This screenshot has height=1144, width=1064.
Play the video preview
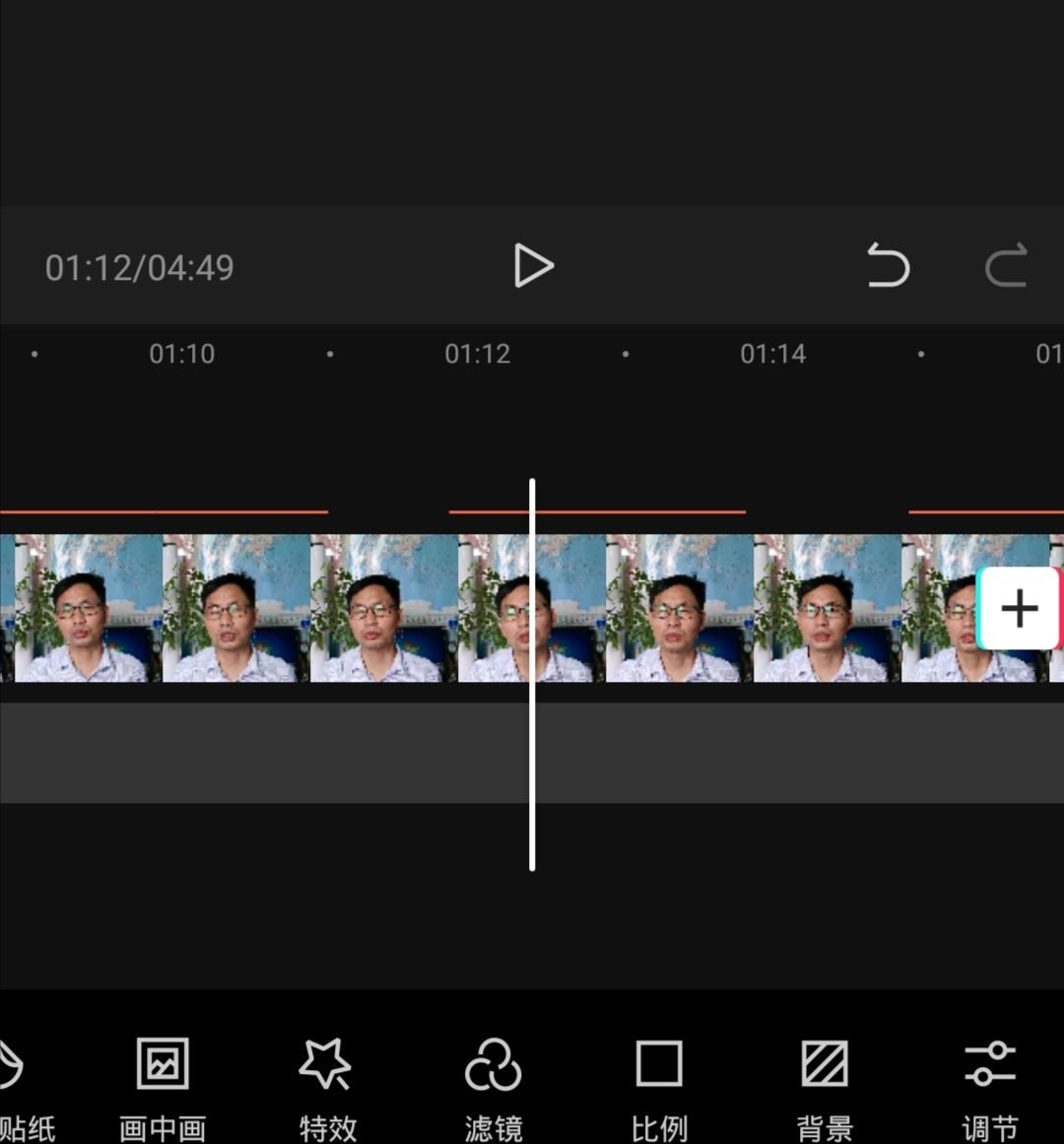(533, 266)
